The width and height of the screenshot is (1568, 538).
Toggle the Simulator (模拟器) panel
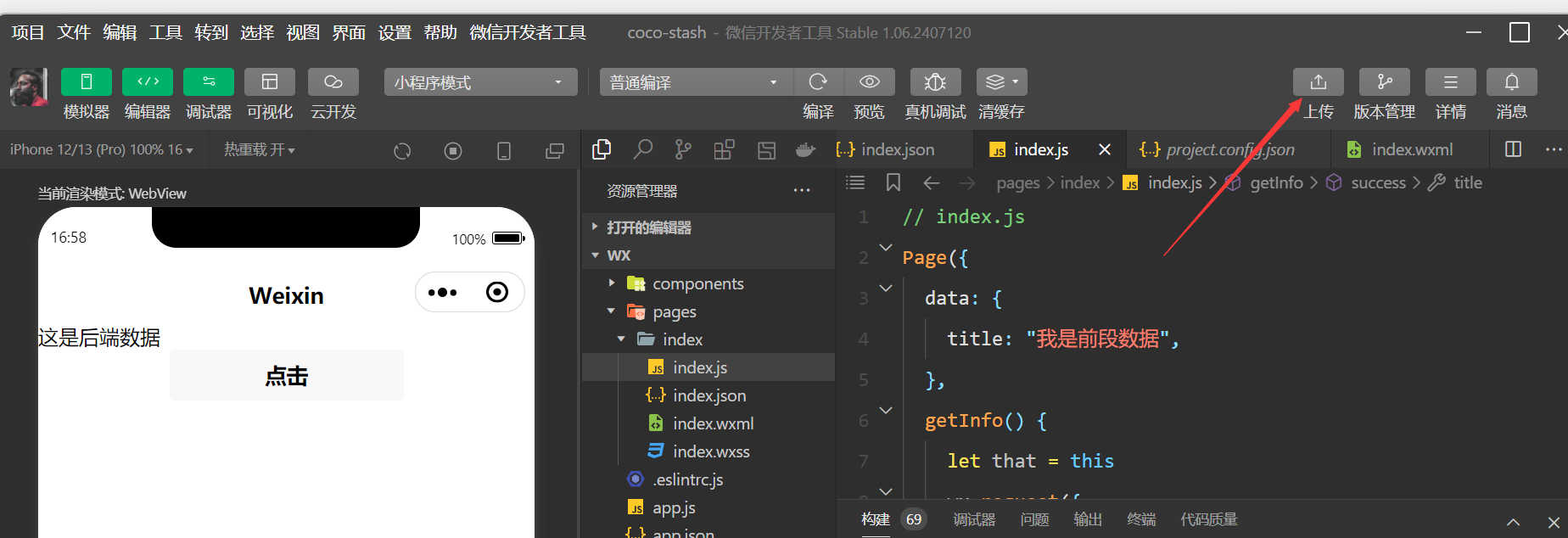(x=86, y=82)
